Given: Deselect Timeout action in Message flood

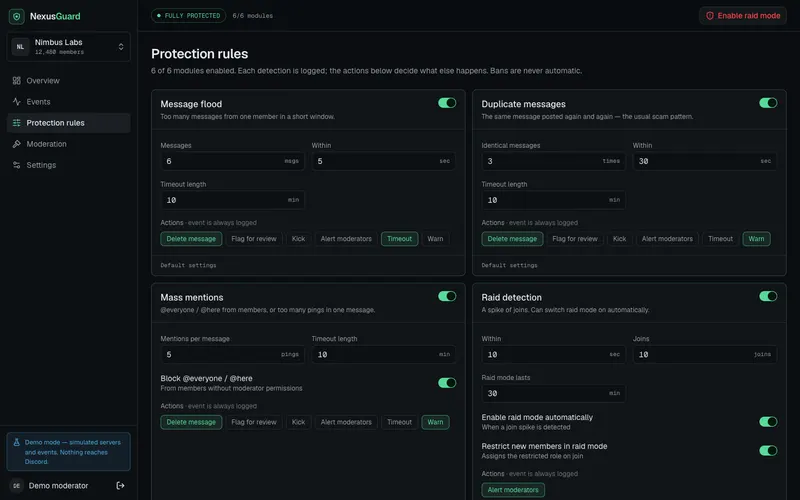Looking at the screenshot, I should click(x=399, y=239).
